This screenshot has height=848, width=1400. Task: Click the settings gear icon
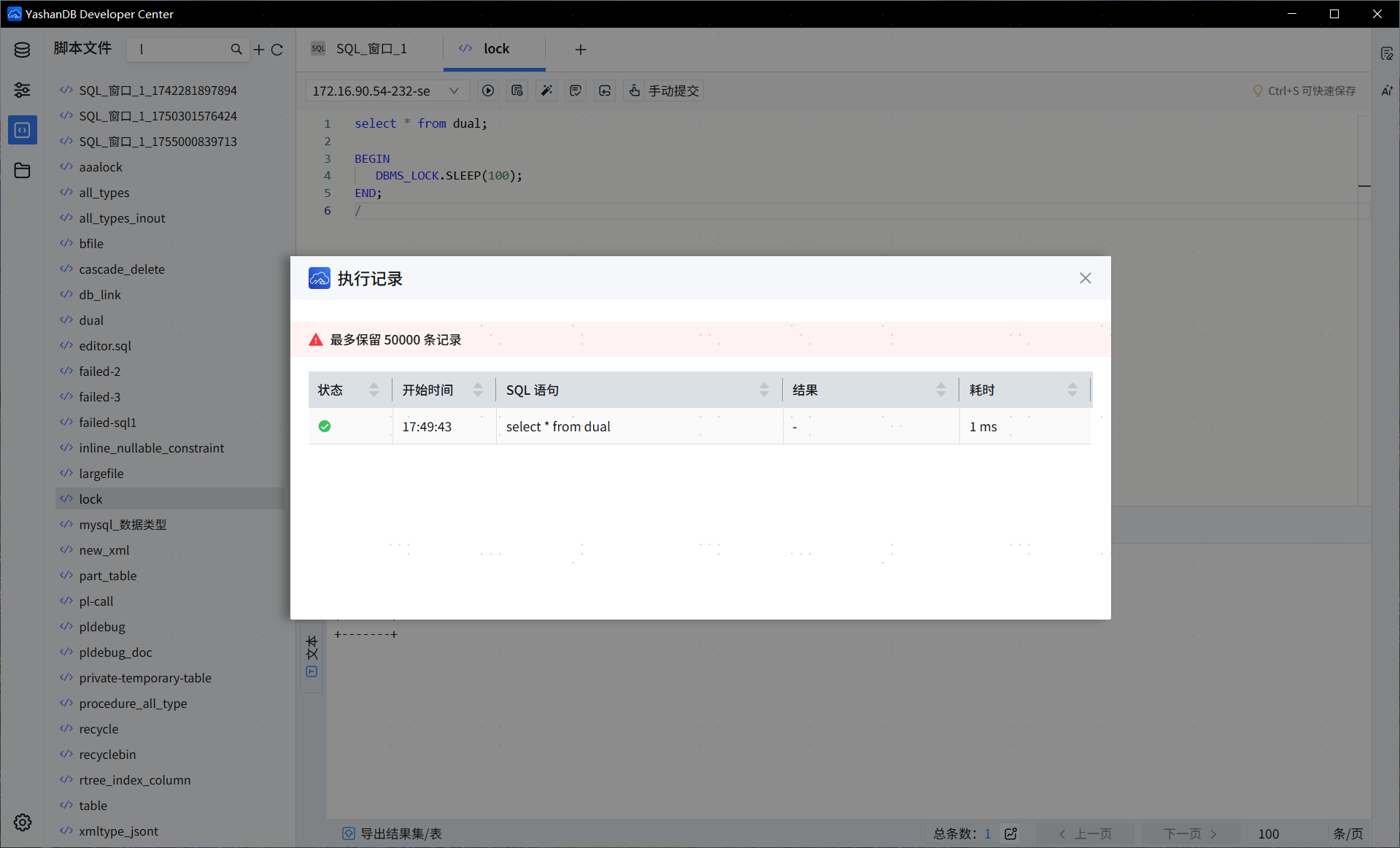(x=22, y=822)
